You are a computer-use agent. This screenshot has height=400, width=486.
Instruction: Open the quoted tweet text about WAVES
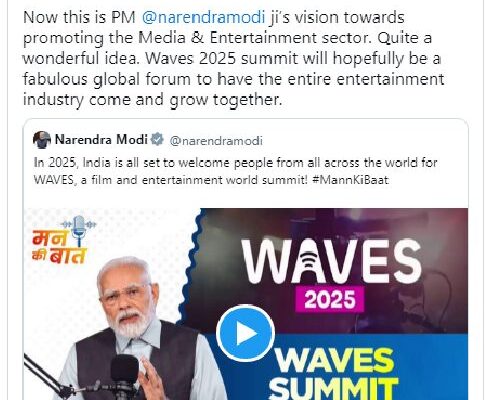click(236, 171)
